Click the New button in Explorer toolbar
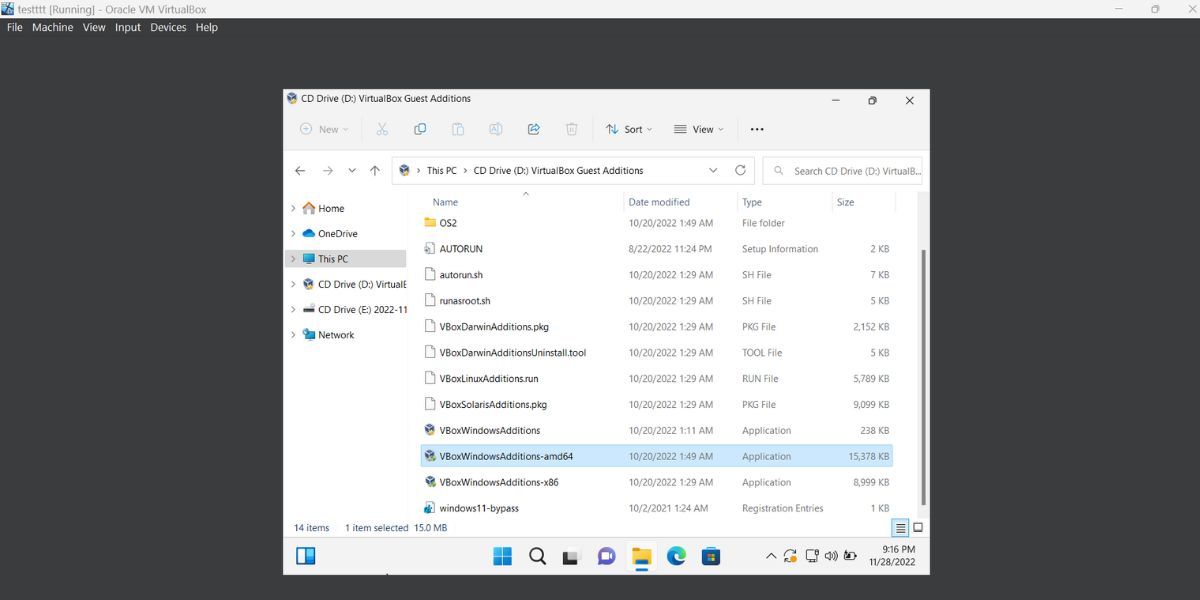This screenshot has width=1200, height=600. pyautogui.click(x=324, y=129)
